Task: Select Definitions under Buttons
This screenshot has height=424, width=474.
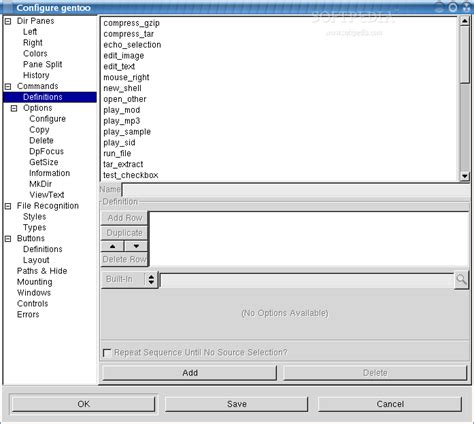Action: (x=43, y=249)
